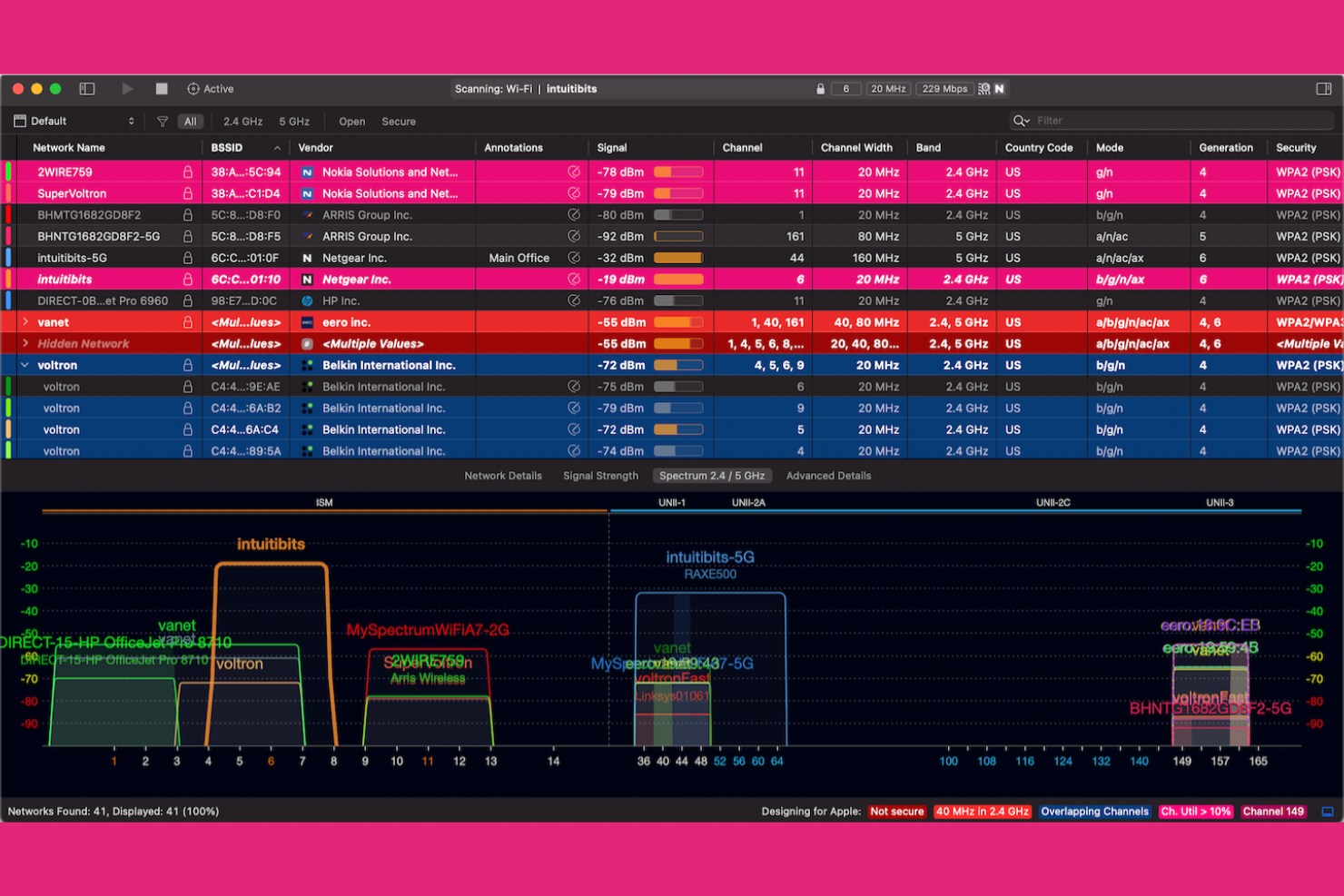Click the HP vendor icon on DIRECT-0B row
1344x896 pixels.
click(307, 300)
